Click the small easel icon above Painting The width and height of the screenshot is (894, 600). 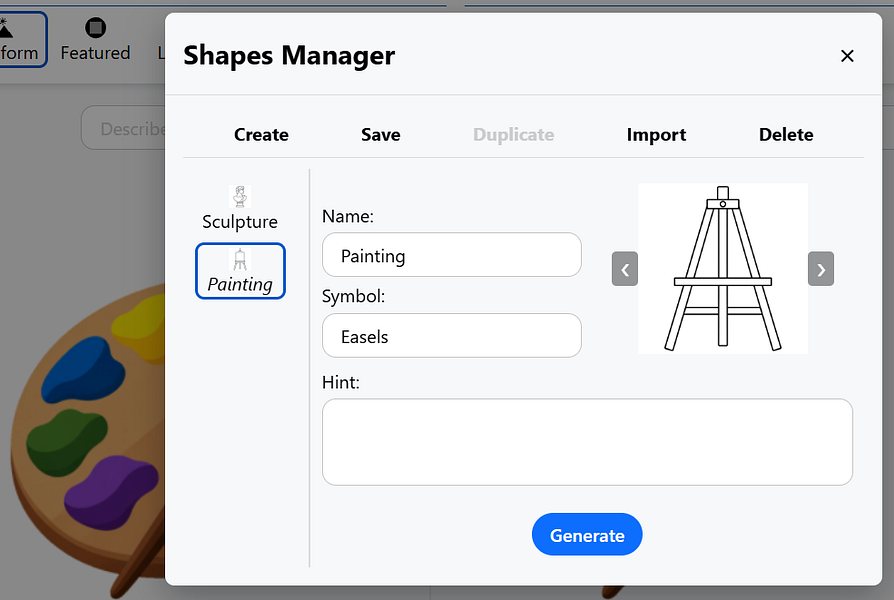(240, 260)
